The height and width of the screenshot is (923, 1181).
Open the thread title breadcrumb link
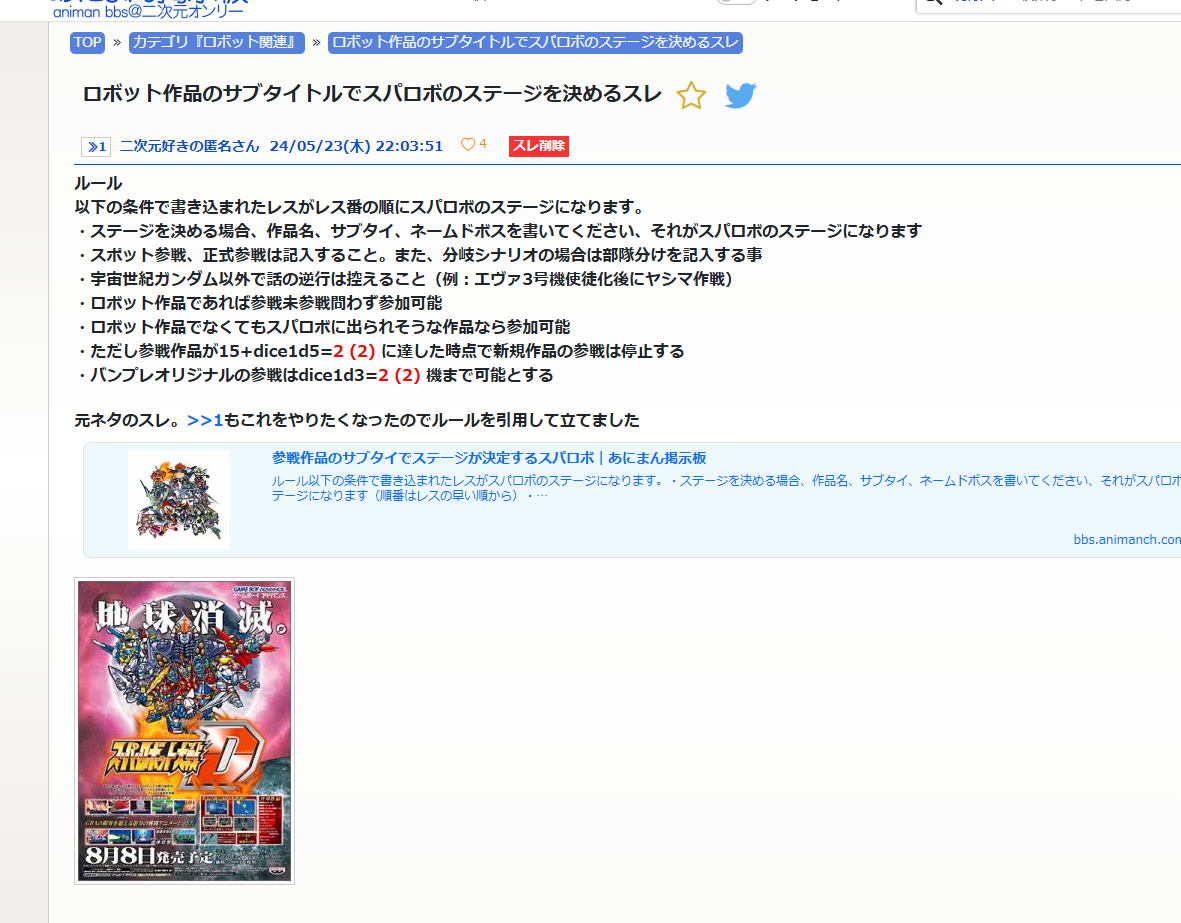(x=536, y=42)
